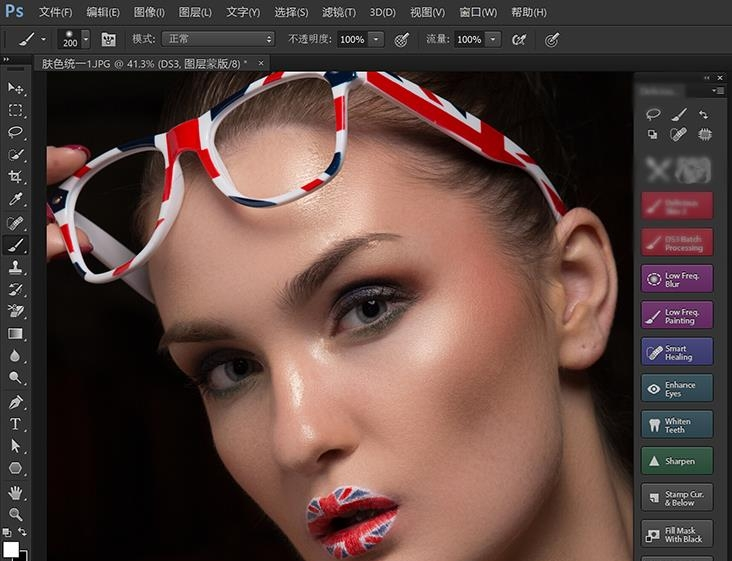The image size is (732, 561).
Task: Open the 滤镜(T) menu
Action: click(x=339, y=12)
